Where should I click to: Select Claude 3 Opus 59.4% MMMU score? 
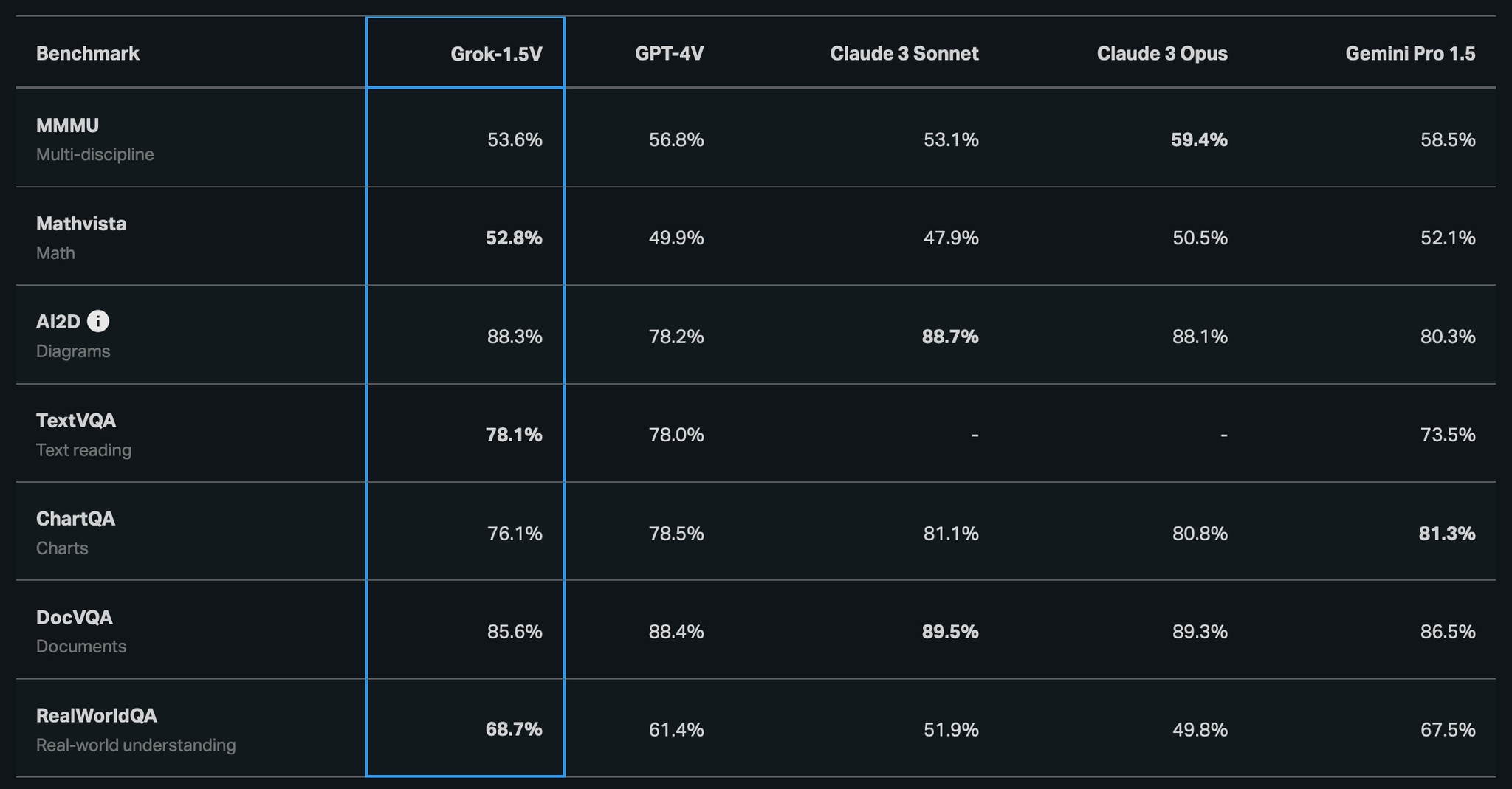tap(1199, 140)
